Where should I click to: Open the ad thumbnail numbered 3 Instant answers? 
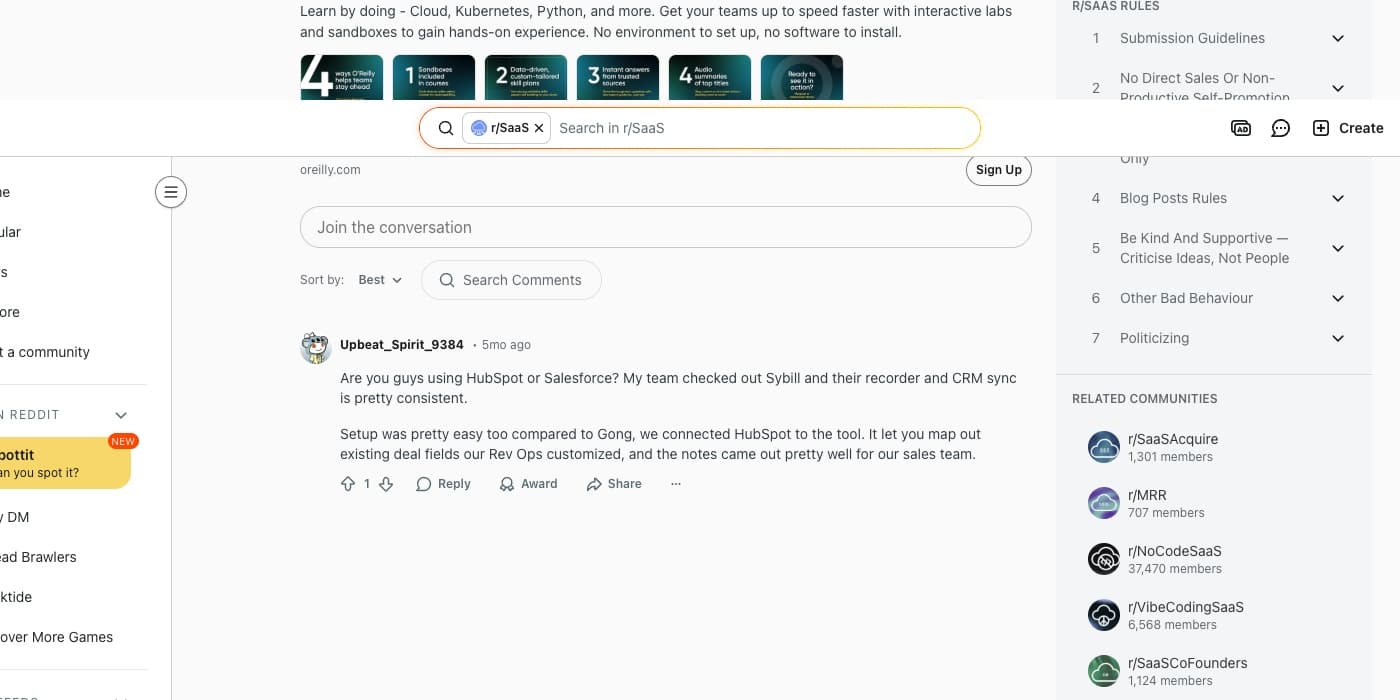pyautogui.click(x=617, y=77)
